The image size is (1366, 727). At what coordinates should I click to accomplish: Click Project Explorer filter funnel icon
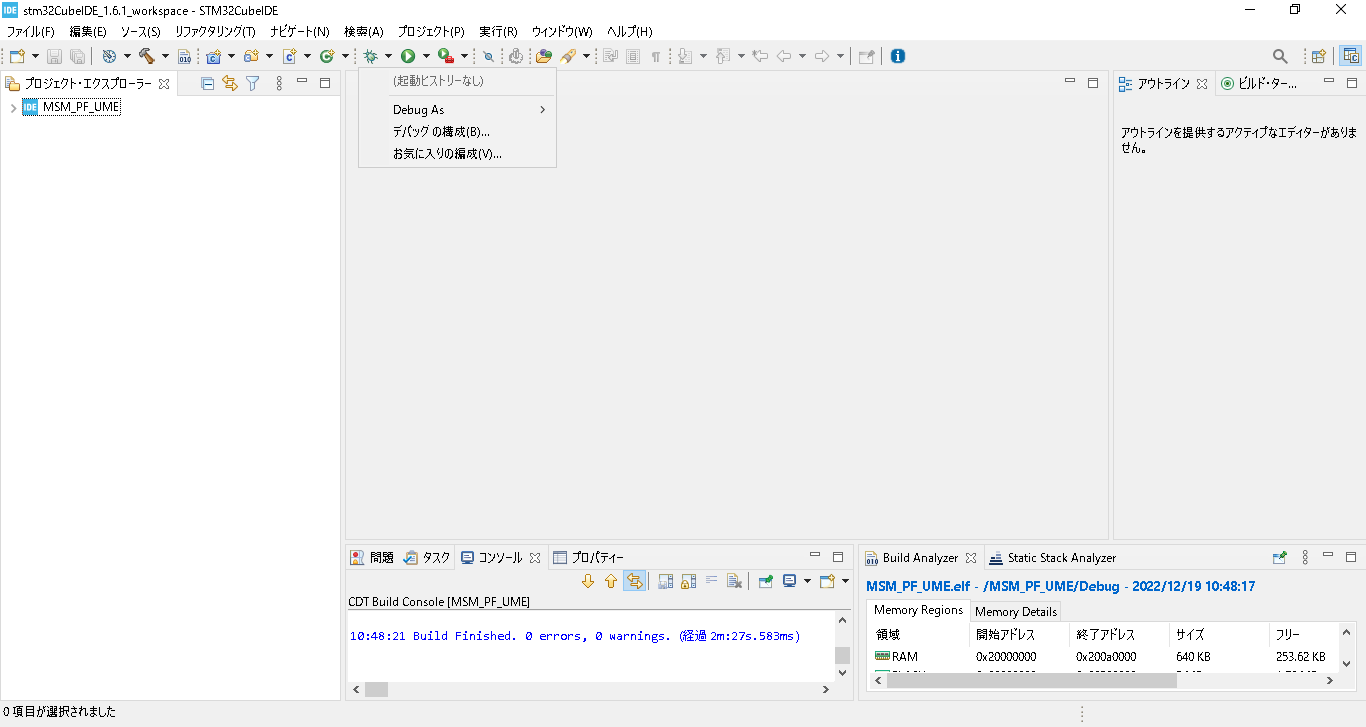(x=253, y=83)
